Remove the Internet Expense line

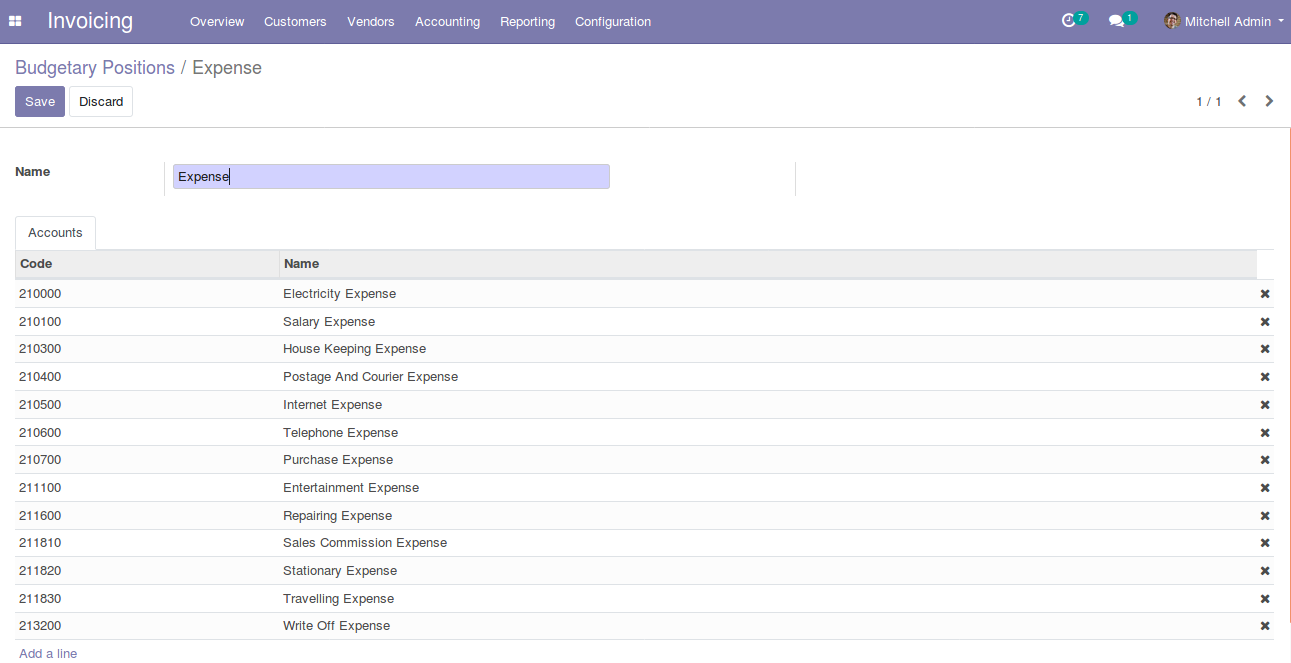tap(1264, 405)
